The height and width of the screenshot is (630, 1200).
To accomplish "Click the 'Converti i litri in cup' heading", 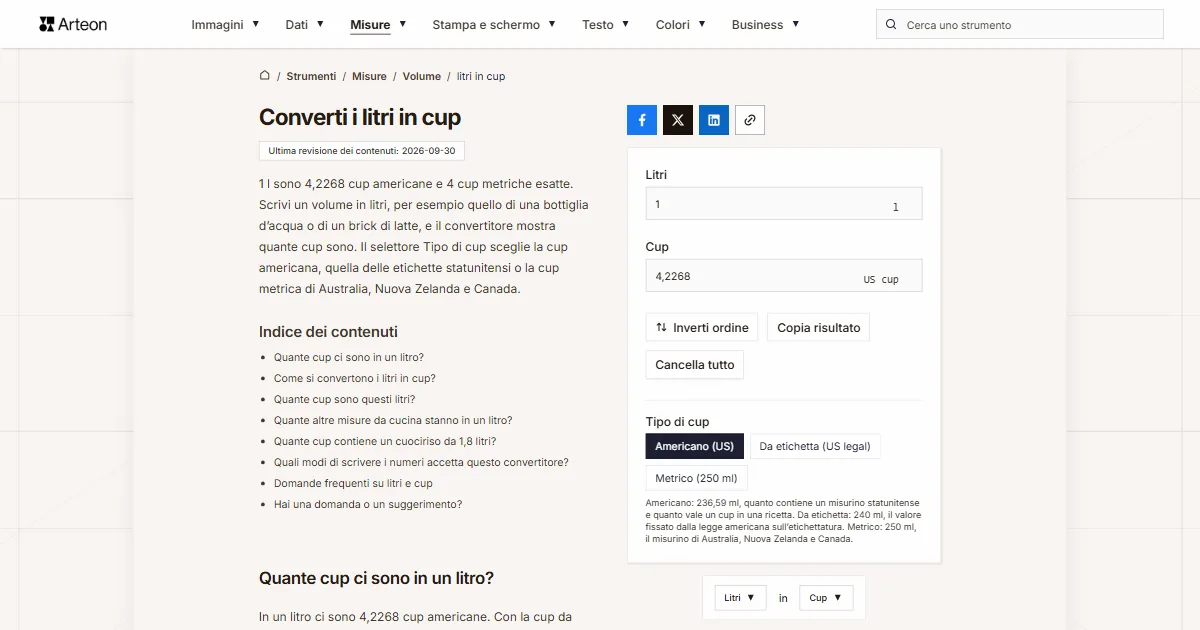I will (360, 117).
